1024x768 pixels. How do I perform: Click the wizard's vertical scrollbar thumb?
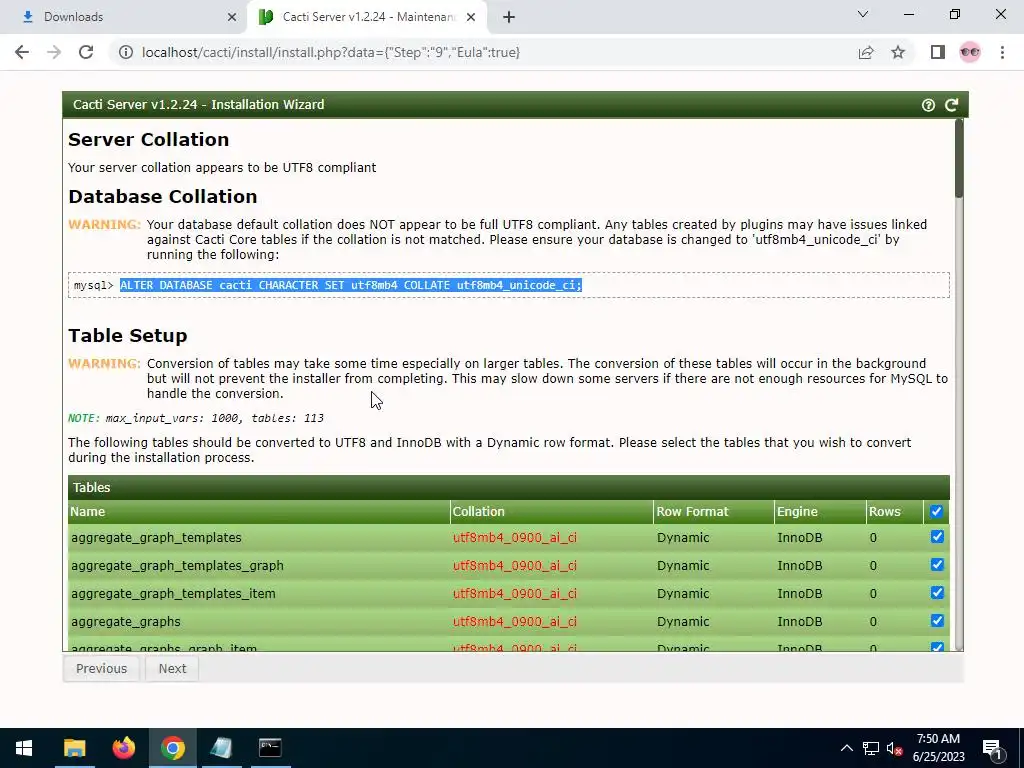point(959,158)
